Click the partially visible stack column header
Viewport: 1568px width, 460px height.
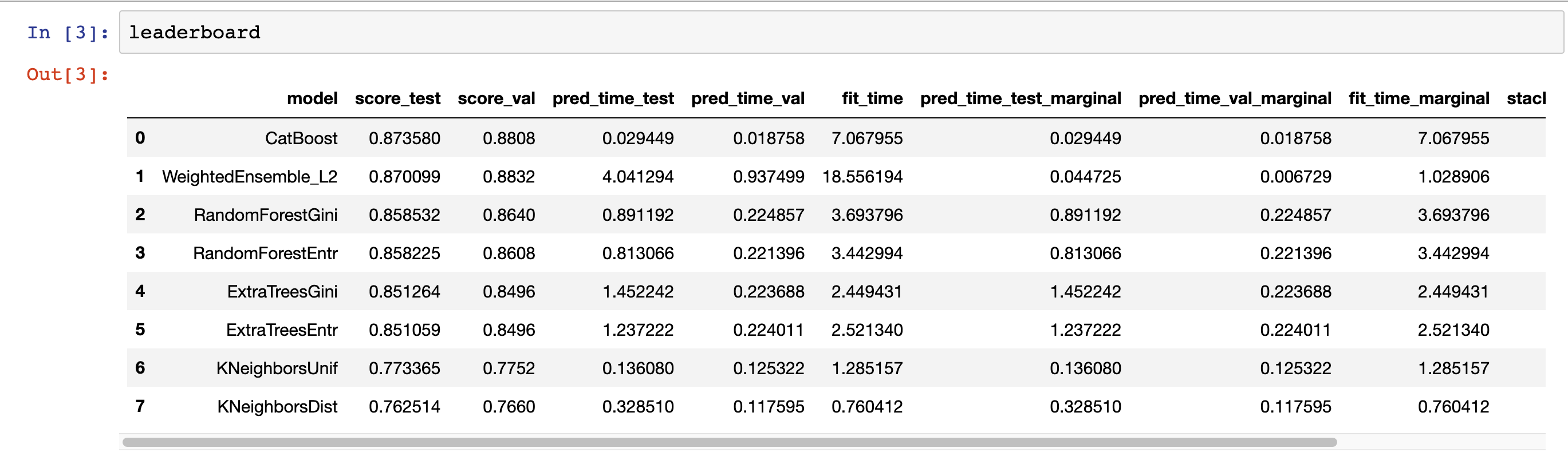1526,98
